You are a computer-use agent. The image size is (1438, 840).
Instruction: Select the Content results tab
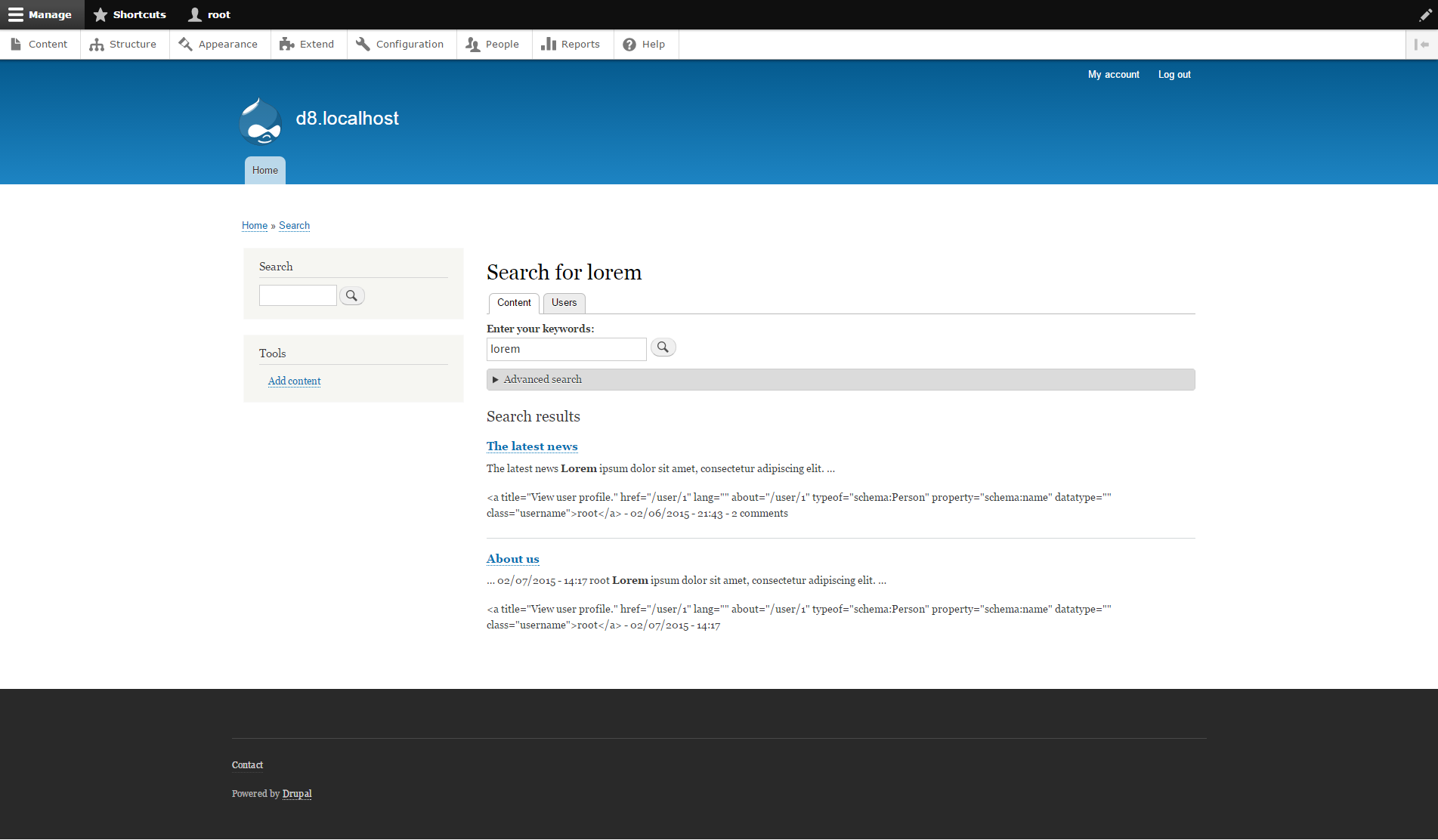513,303
